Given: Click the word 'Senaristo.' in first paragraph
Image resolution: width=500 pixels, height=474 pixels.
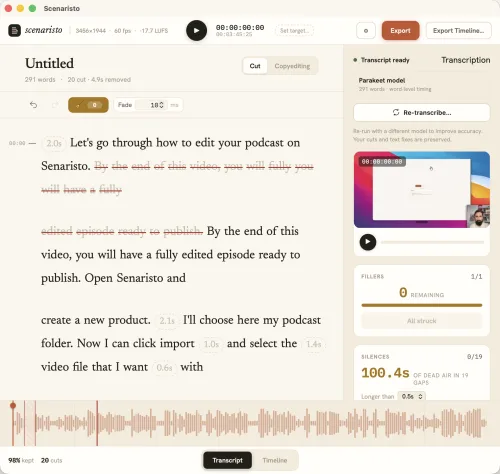Looking at the screenshot, I should [x=66, y=166].
